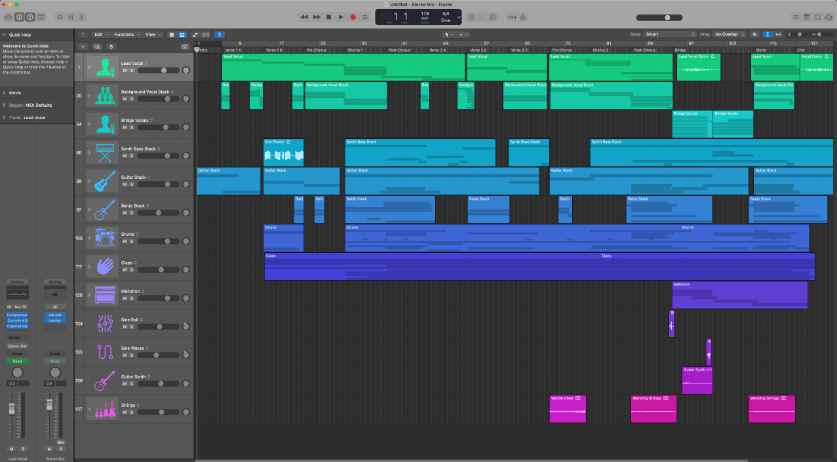
Task: Click the metronome icon in control bar
Action: point(523,17)
